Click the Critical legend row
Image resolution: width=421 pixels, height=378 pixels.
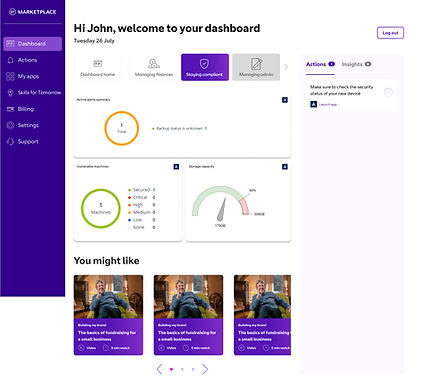pos(142,197)
